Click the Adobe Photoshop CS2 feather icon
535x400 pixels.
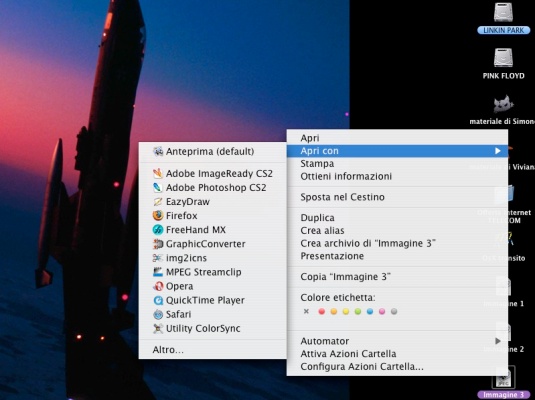pos(158,187)
